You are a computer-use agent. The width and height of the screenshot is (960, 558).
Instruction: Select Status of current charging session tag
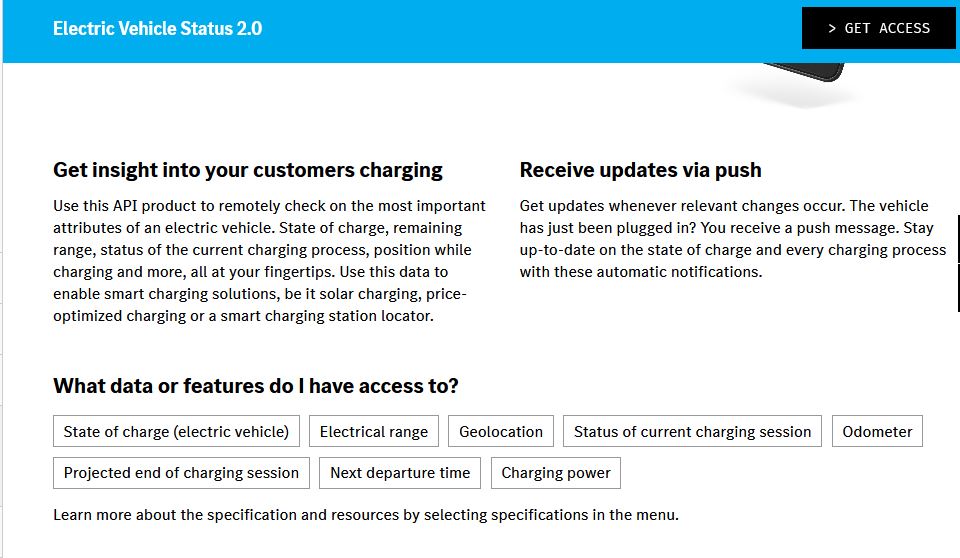coord(692,432)
